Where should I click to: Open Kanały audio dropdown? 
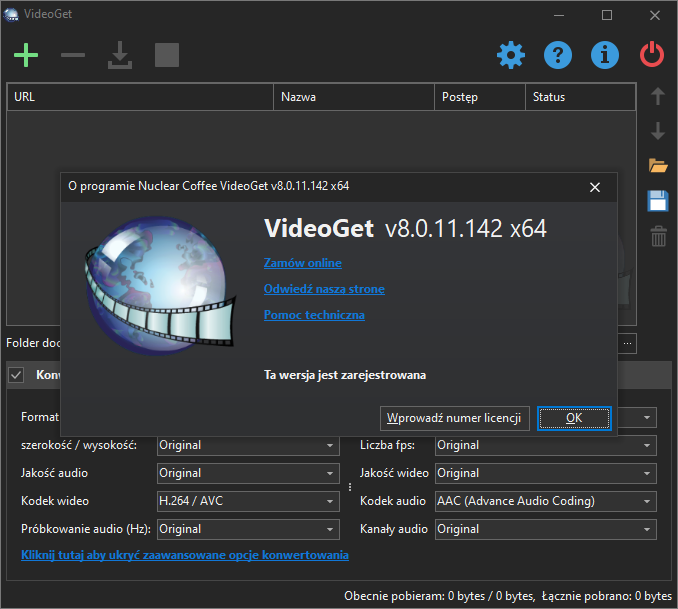point(546,529)
